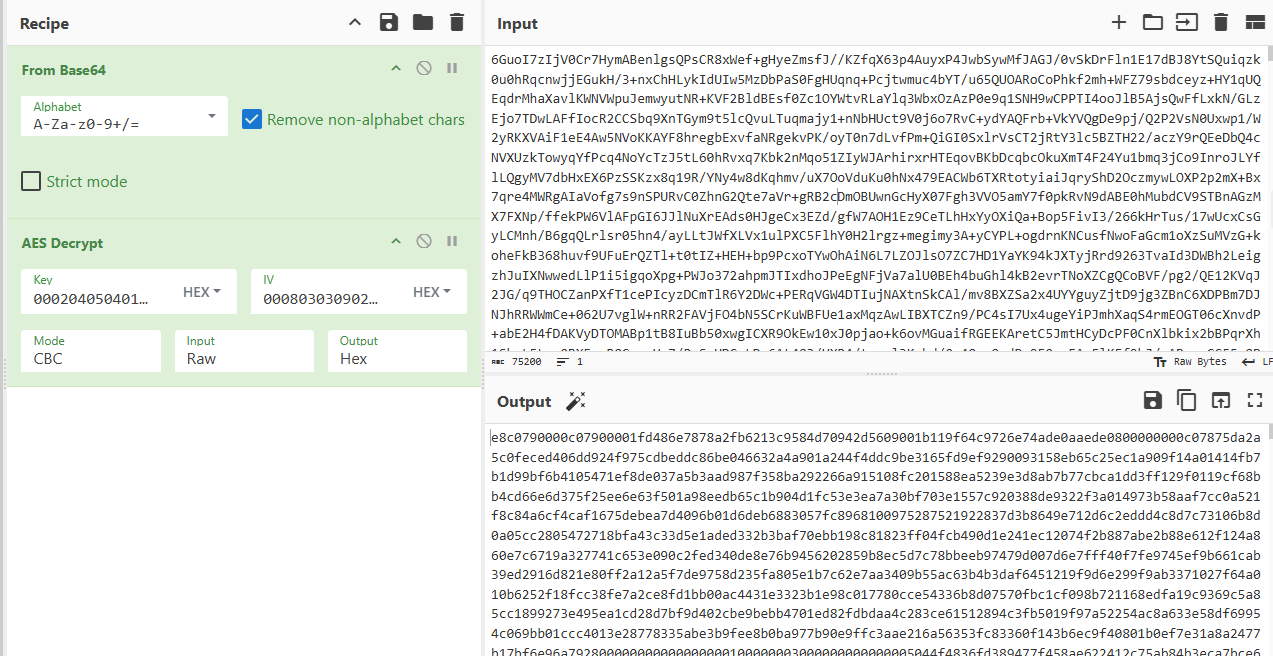Save the current recipe

(x=390, y=22)
